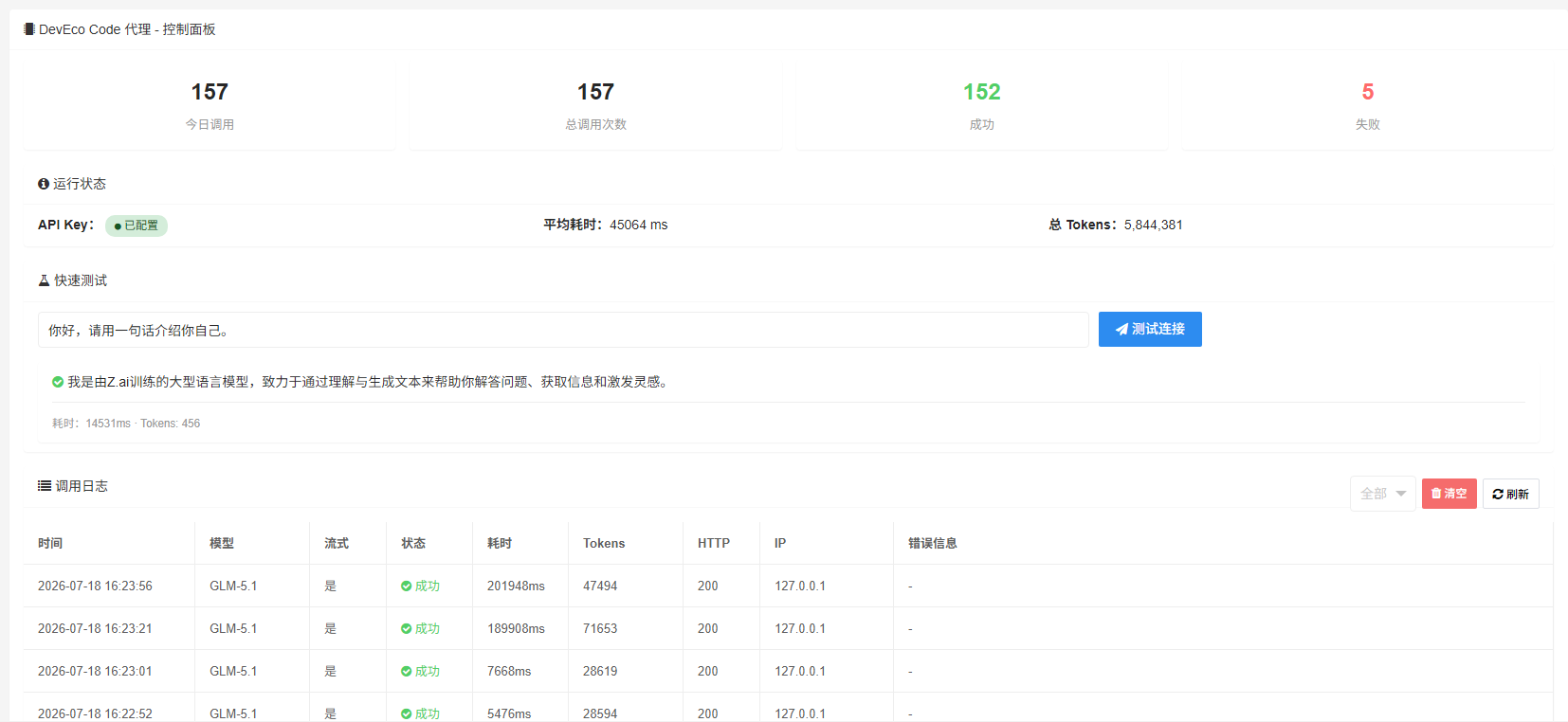Open the 全部 filter dropdown
The image size is (1568, 722).
point(1383,494)
